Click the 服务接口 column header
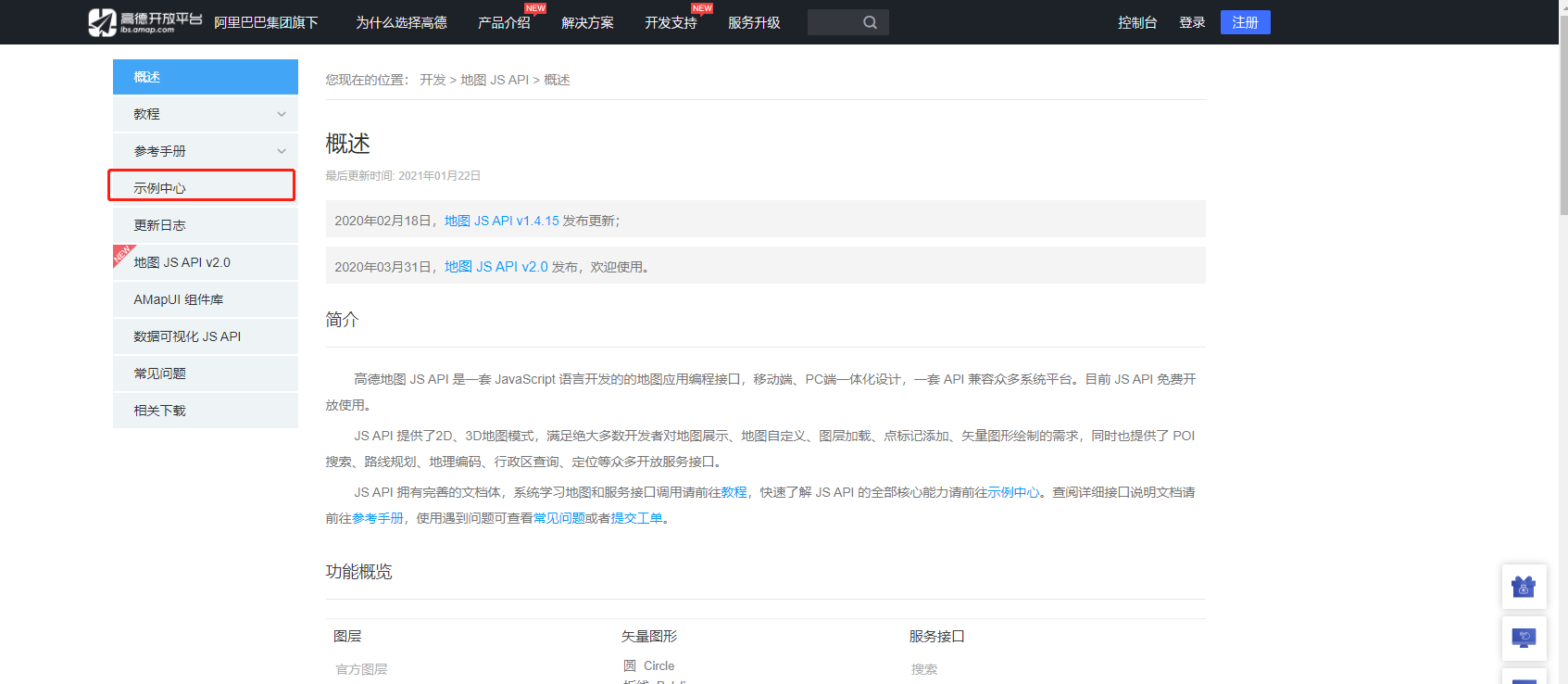 937,636
